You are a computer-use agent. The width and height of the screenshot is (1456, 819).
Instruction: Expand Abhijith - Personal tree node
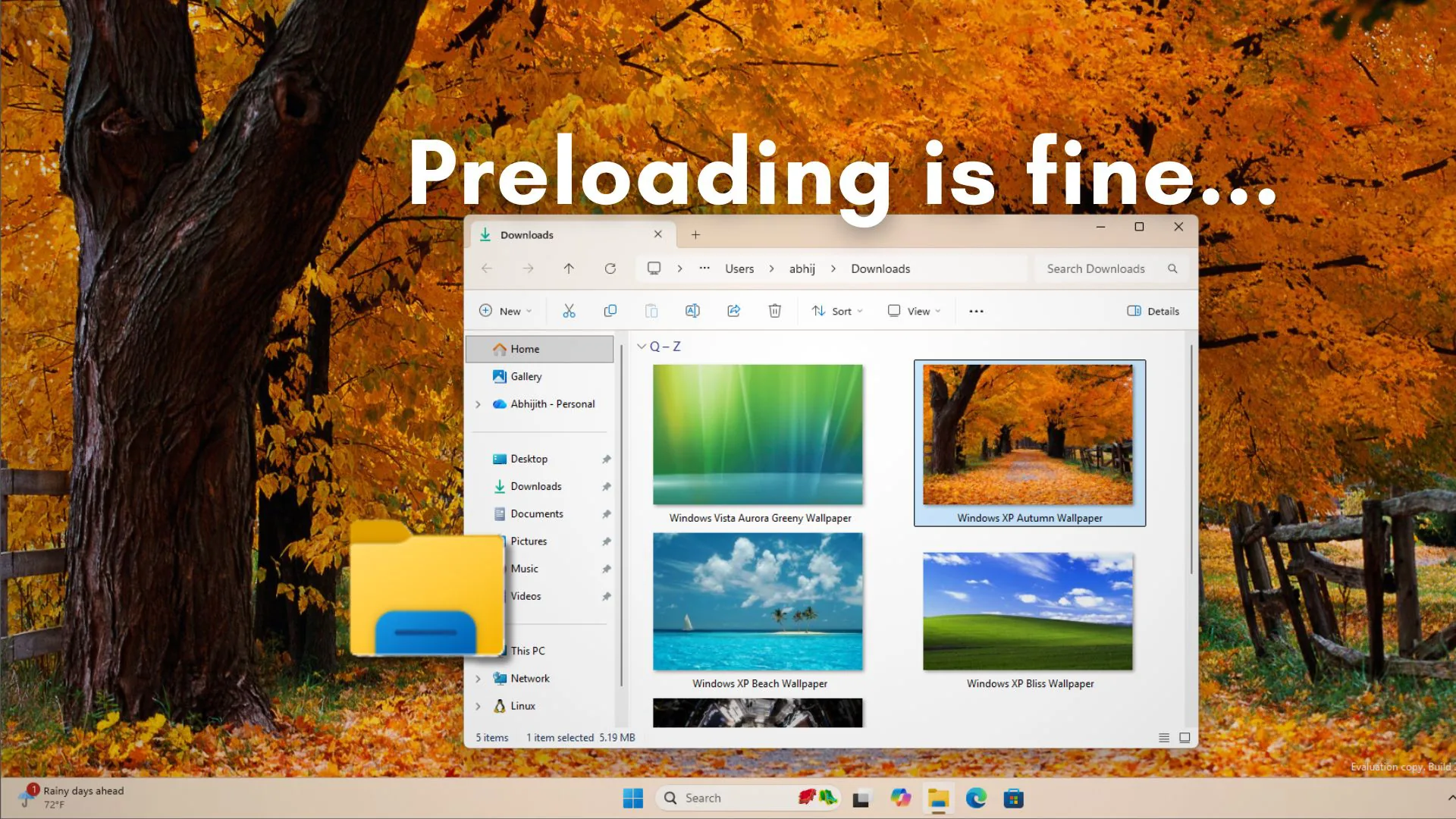[x=478, y=404]
